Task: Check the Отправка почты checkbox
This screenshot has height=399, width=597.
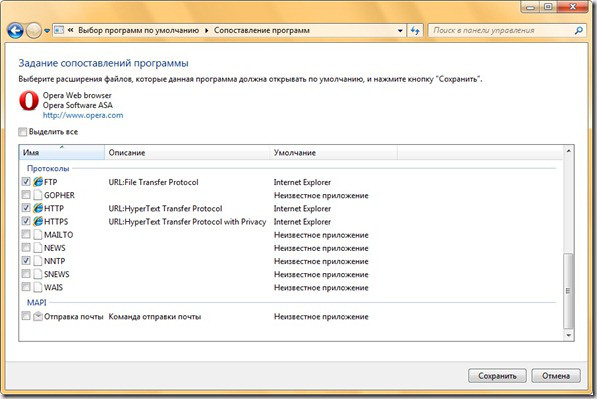Action: [x=26, y=316]
